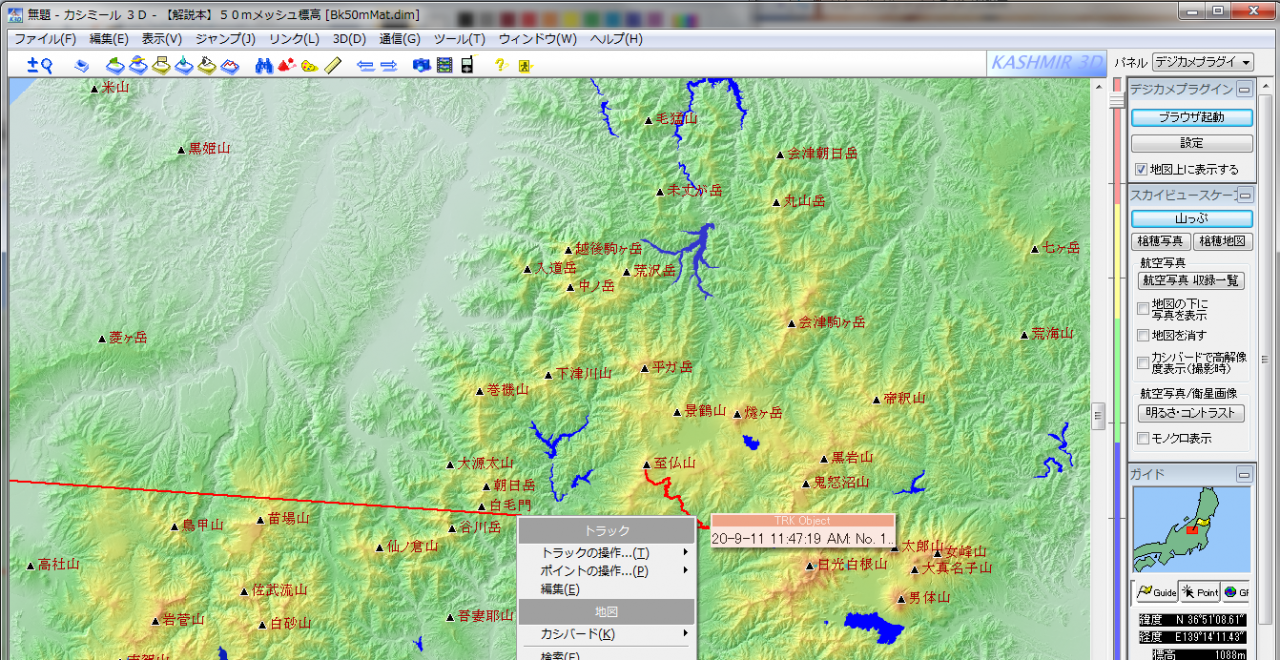The image size is (1280, 660).
Task: Click the TRK Object tooltip header
Action: point(802,520)
